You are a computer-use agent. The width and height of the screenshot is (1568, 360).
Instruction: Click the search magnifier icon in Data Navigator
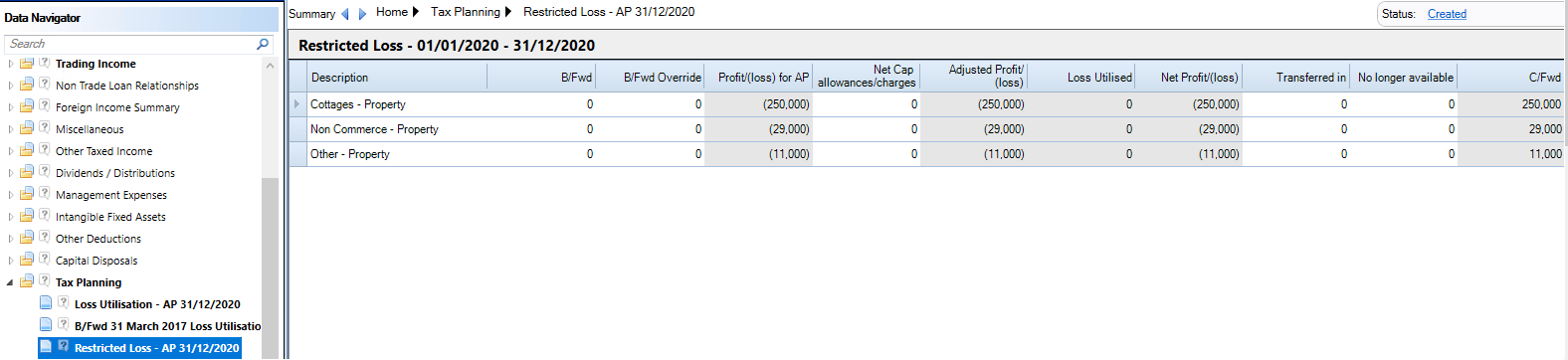tap(263, 44)
